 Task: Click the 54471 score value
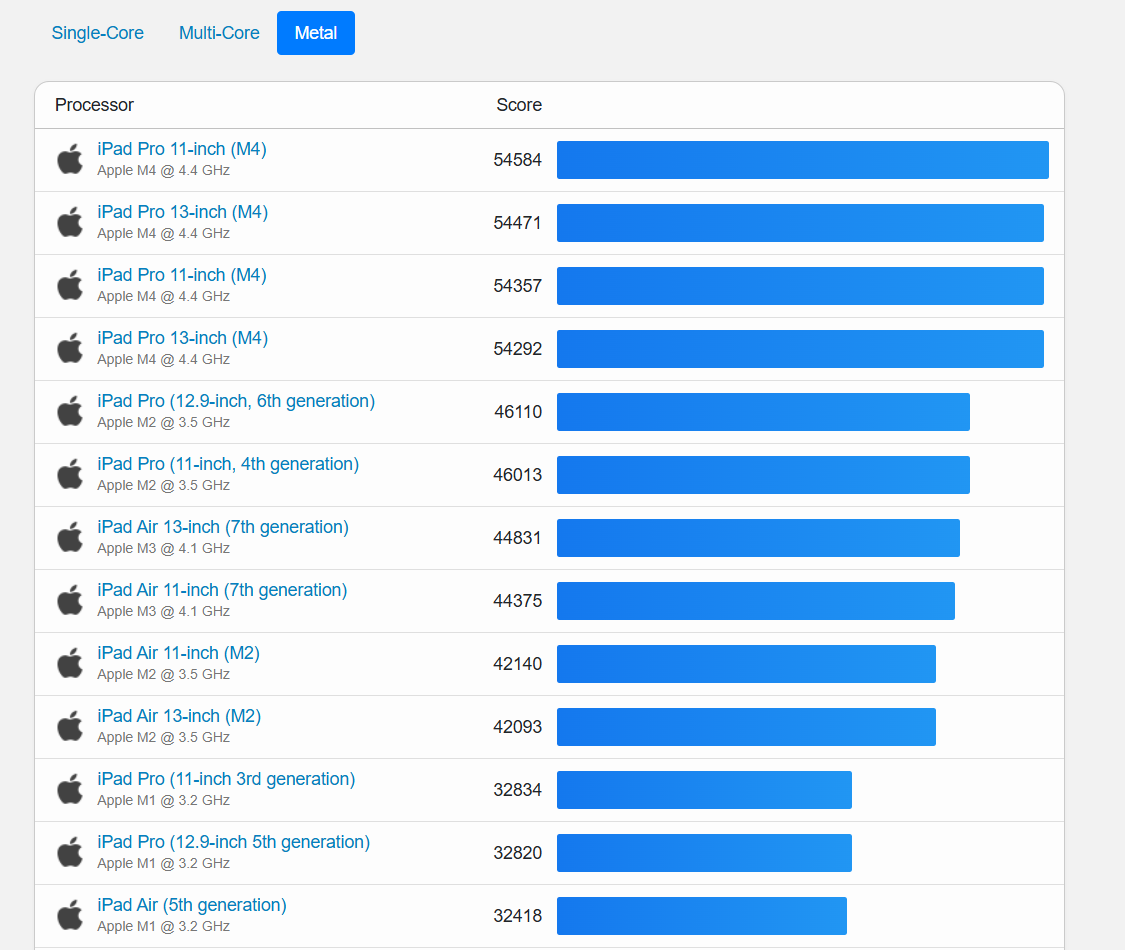point(517,223)
